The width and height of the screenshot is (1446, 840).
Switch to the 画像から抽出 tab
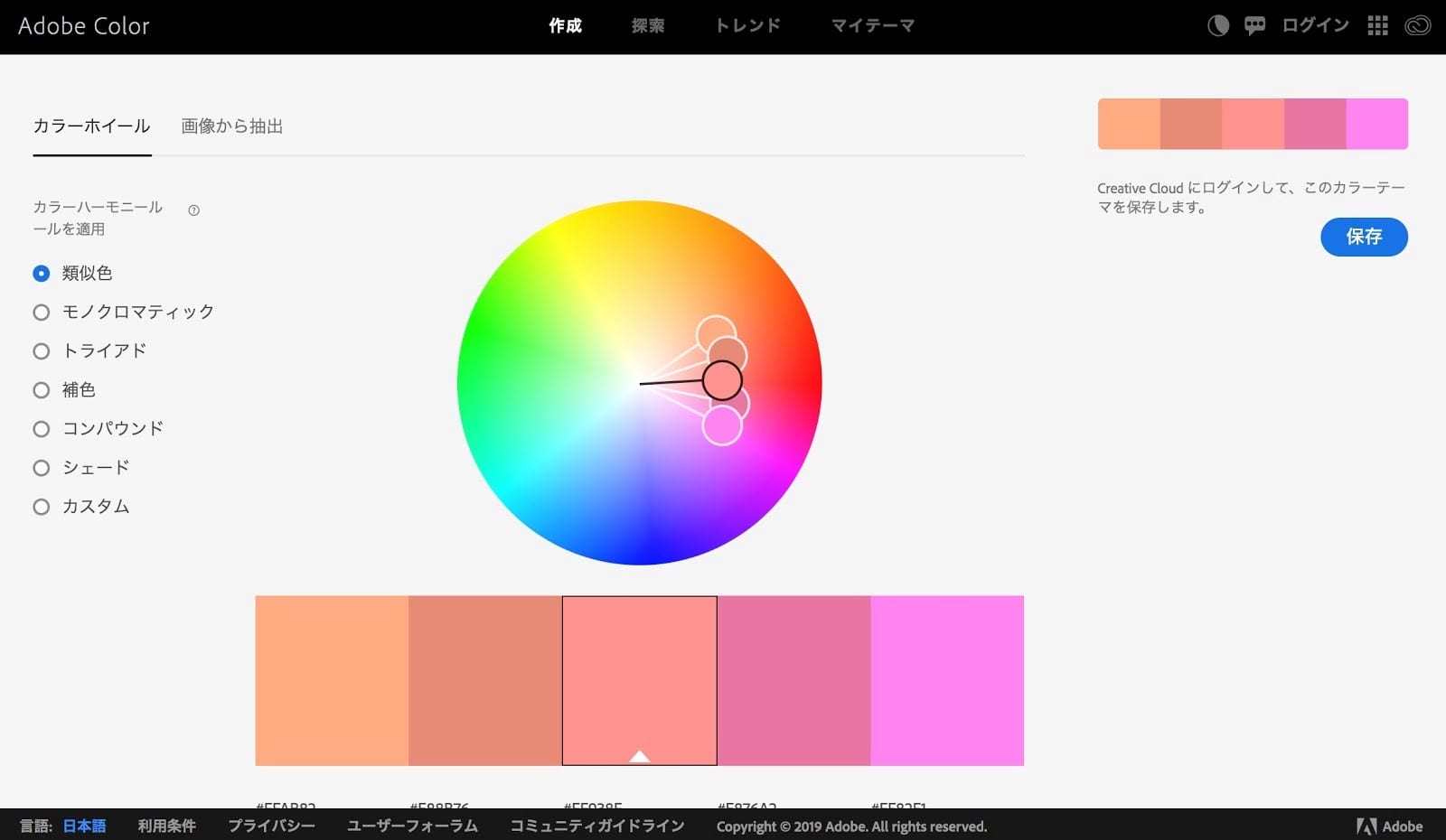pos(232,126)
